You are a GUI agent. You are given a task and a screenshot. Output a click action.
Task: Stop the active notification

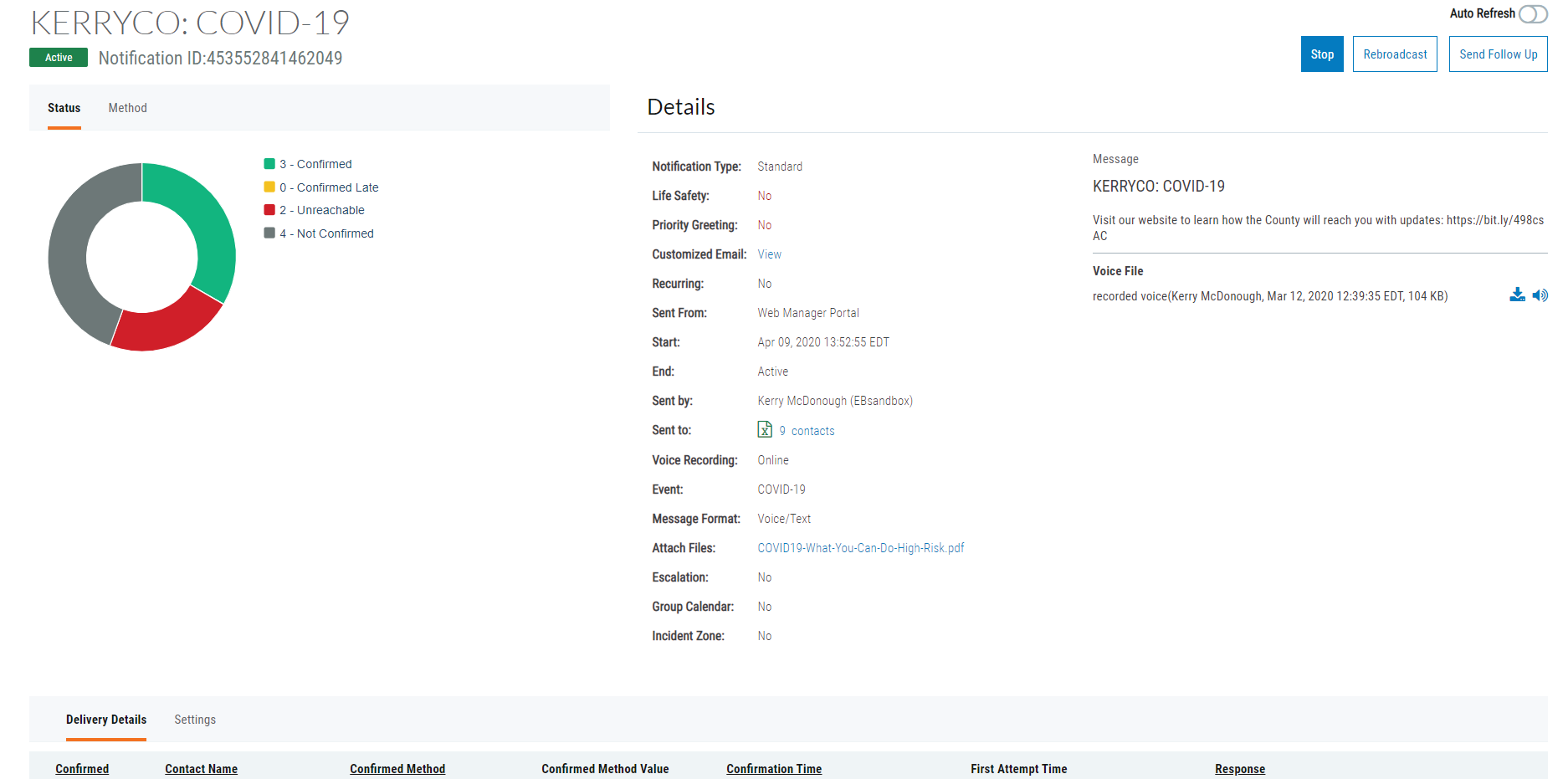coord(1321,54)
